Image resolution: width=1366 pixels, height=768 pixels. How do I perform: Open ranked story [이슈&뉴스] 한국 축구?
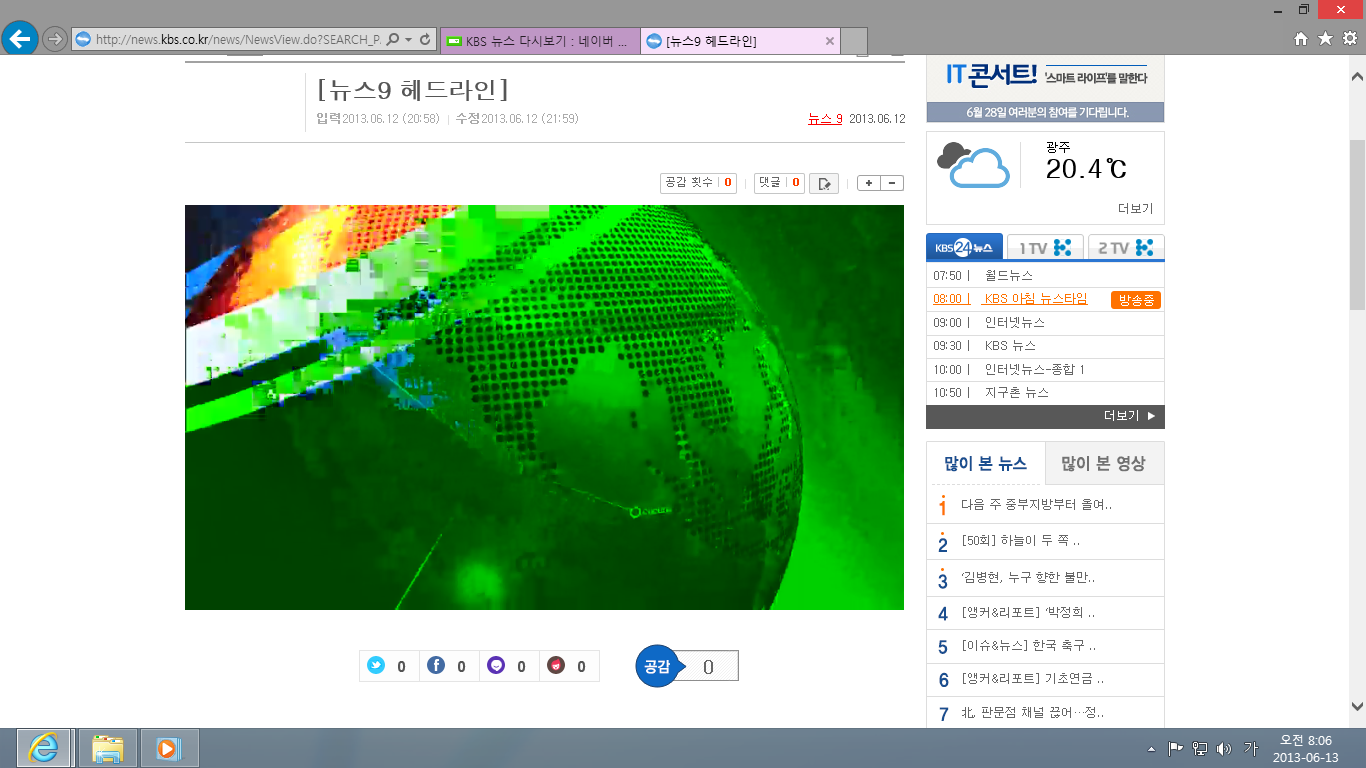[x=1028, y=646]
